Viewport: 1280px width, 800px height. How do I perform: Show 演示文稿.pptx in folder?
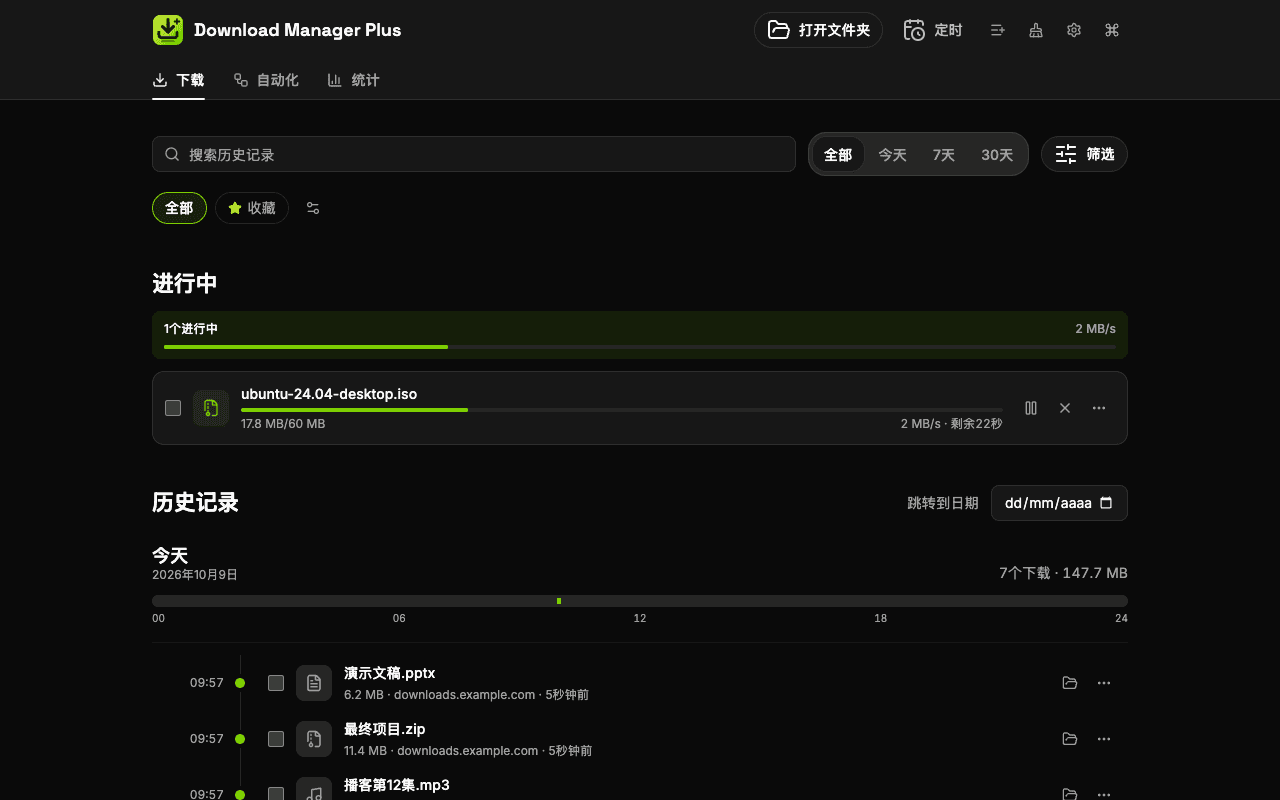[x=1070, y=683]
